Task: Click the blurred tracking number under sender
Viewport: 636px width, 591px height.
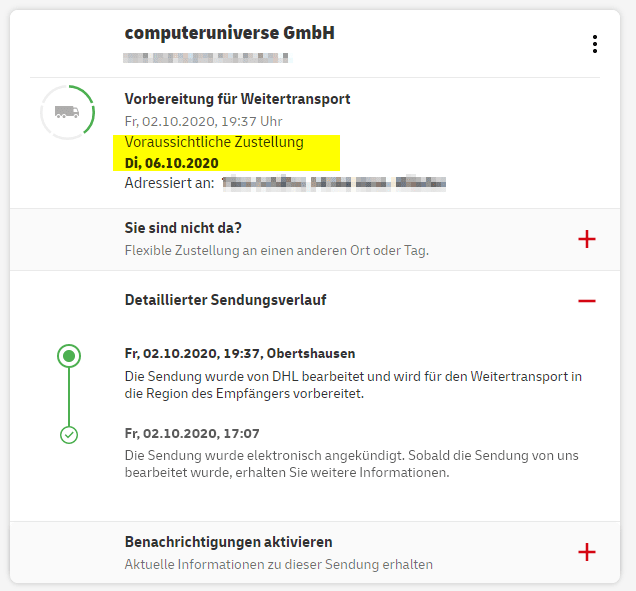Action: point(206,57)
